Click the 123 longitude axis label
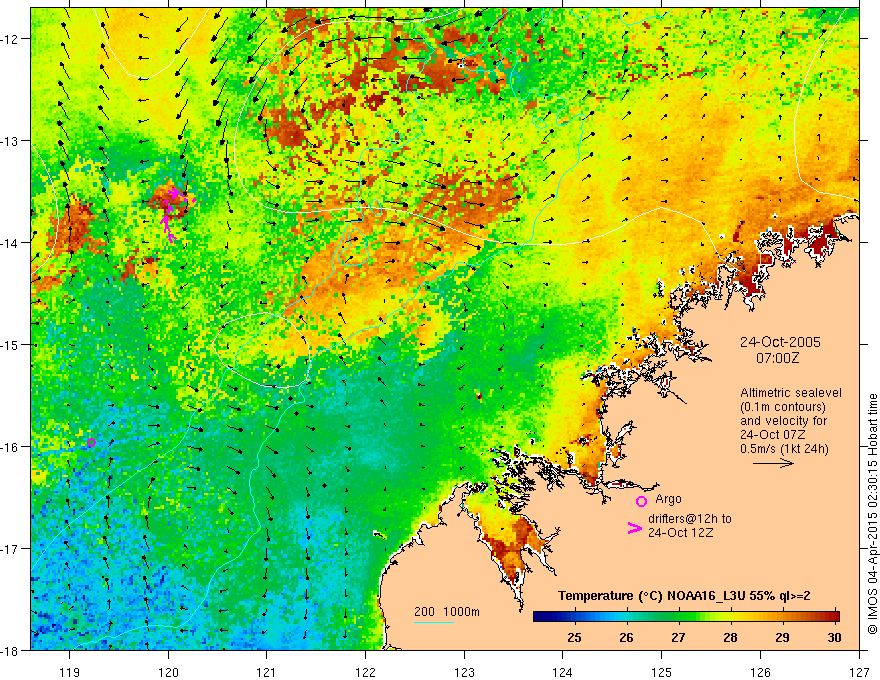 464,673
